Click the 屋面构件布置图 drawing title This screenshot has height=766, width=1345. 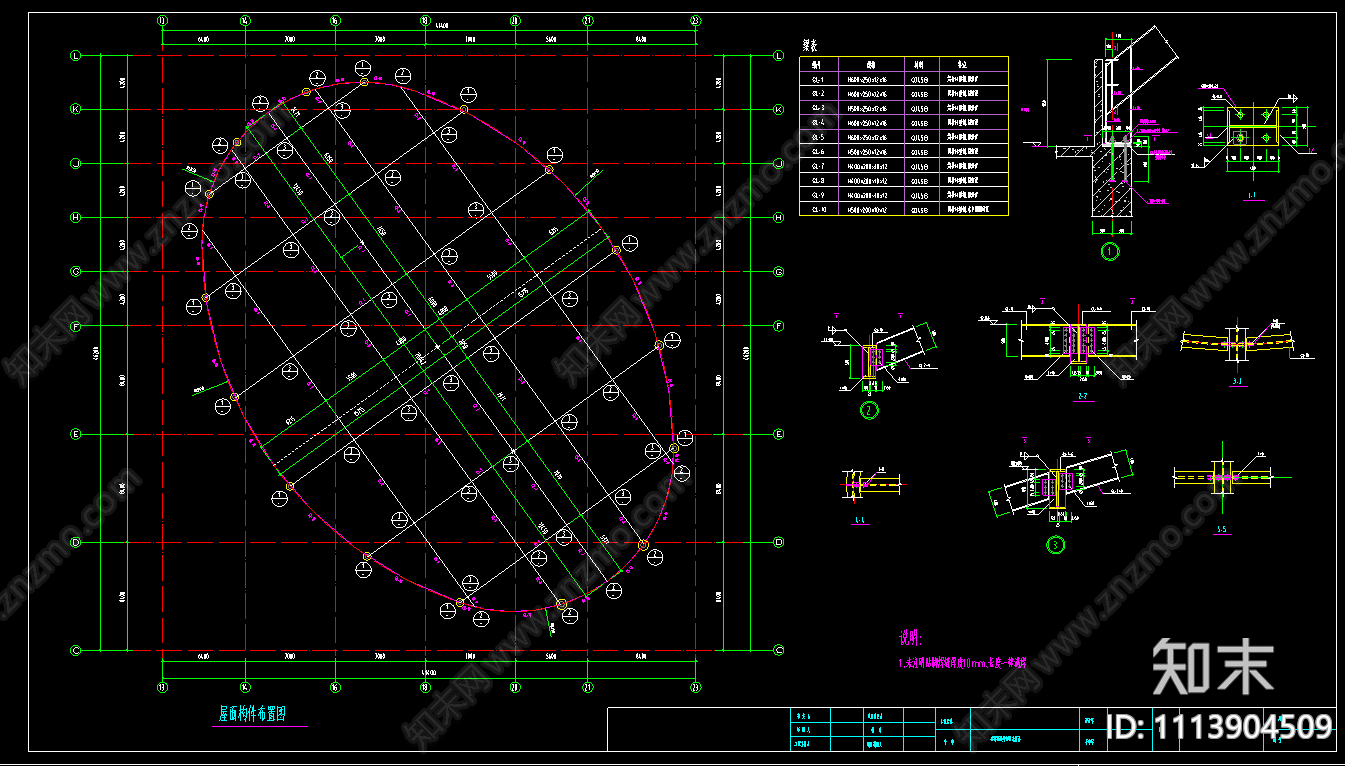coord(252,714)
